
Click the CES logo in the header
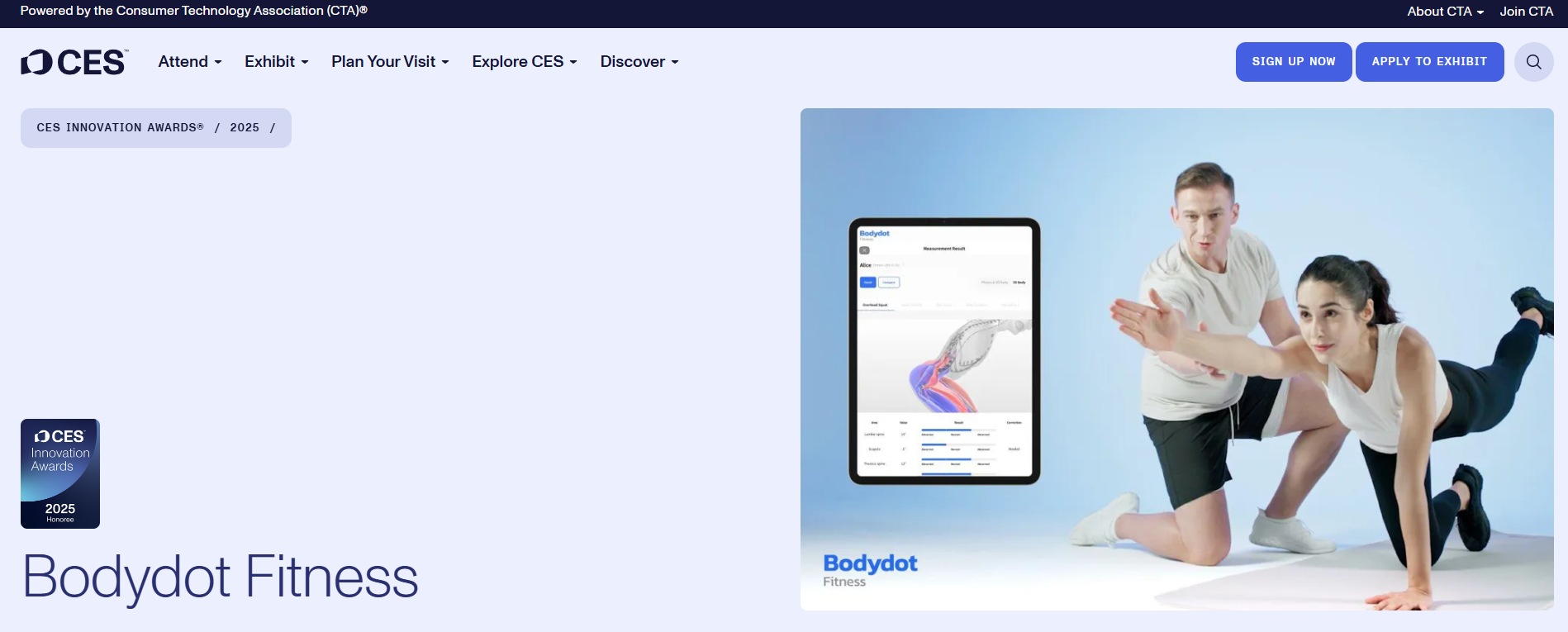click(74, 62)
